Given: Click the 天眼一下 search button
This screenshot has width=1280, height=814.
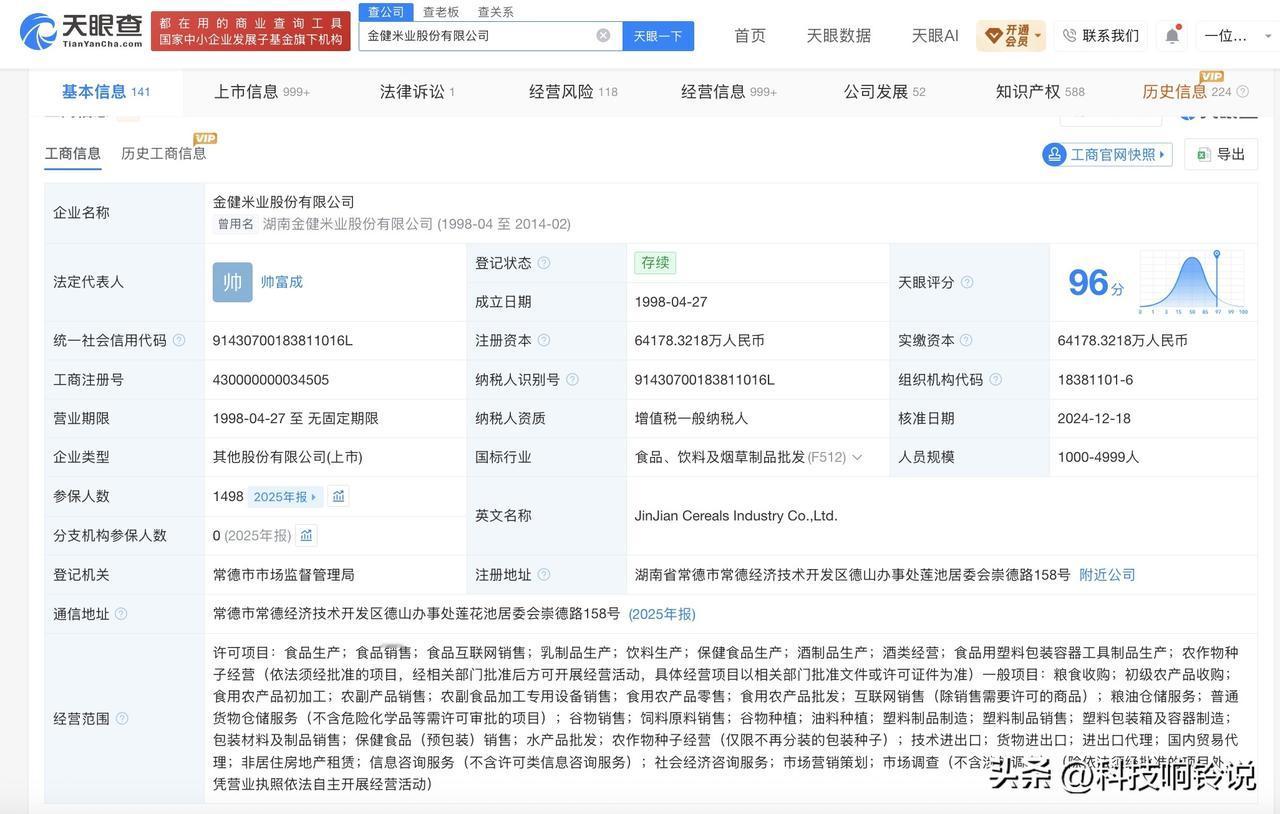Looking at the screenshot, I should click(658, 36).
